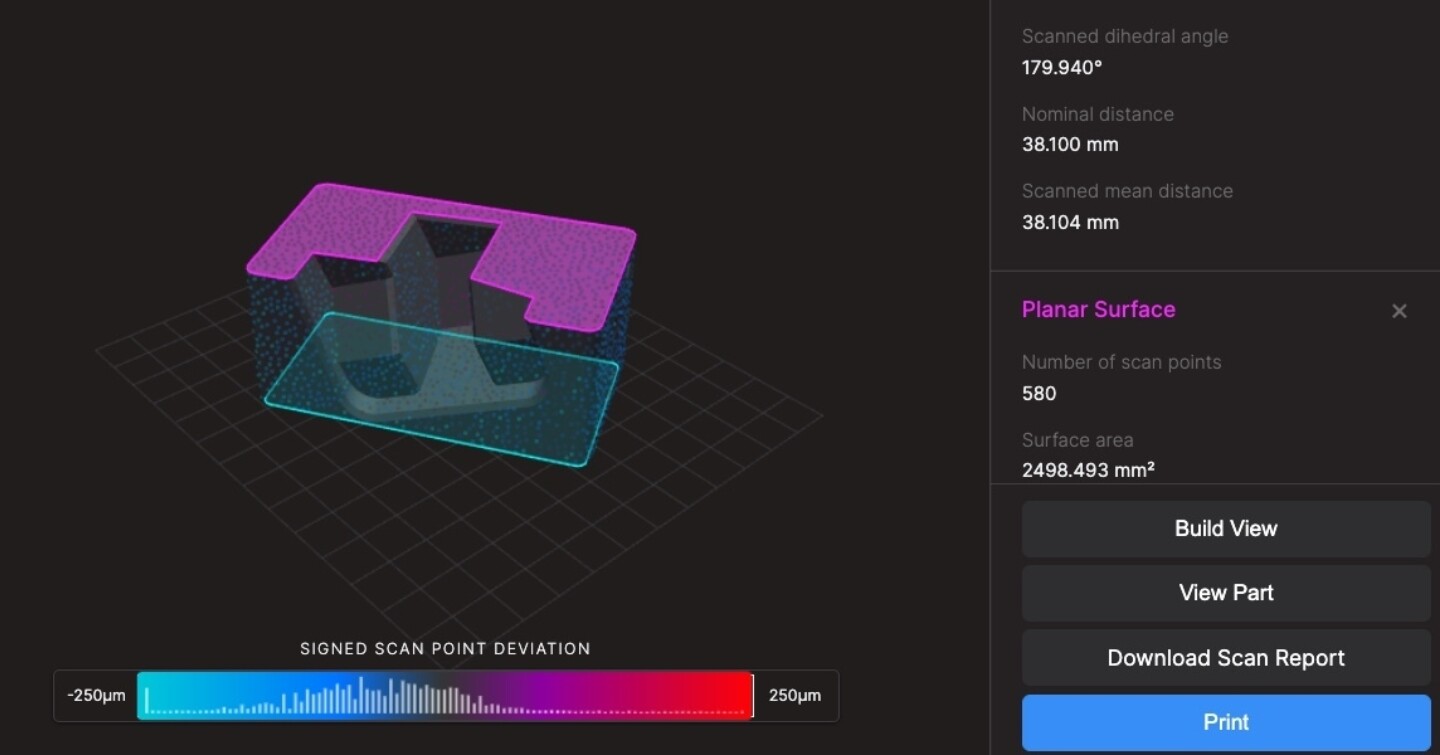Click the Planar Surface heading

click(1098, 310)
